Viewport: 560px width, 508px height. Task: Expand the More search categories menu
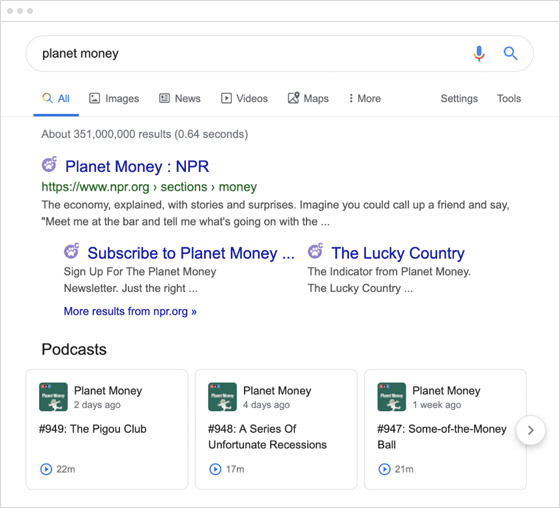pyautogui.click(x=365, y=98)
